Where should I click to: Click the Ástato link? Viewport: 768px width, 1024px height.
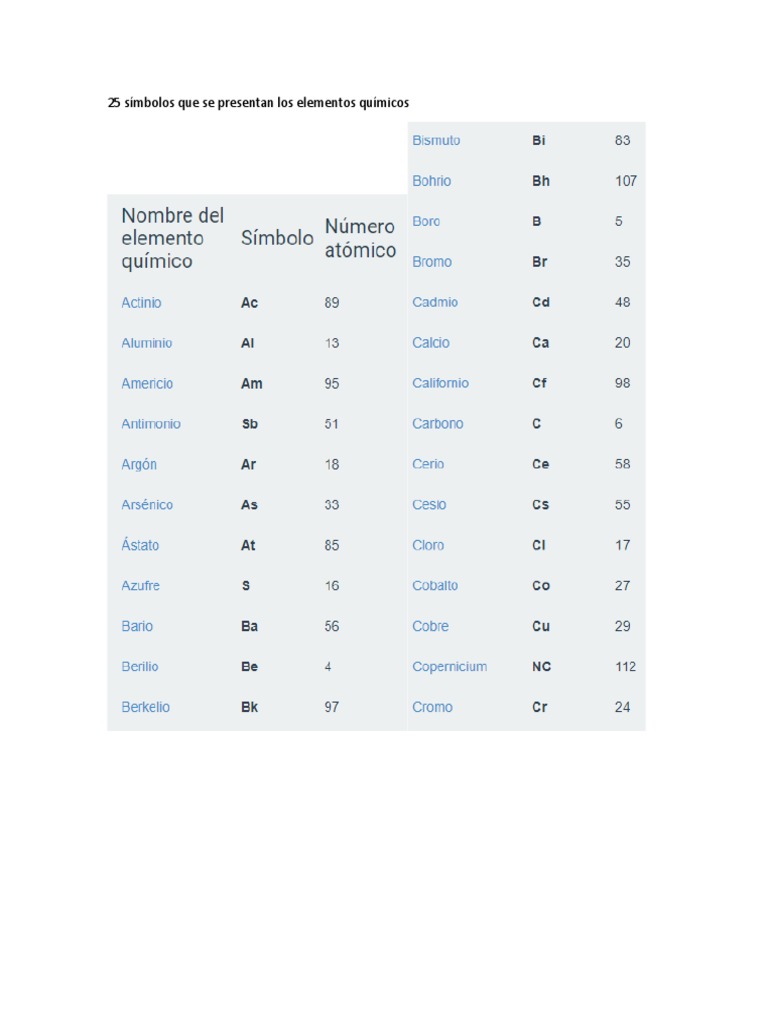[140, 546]
